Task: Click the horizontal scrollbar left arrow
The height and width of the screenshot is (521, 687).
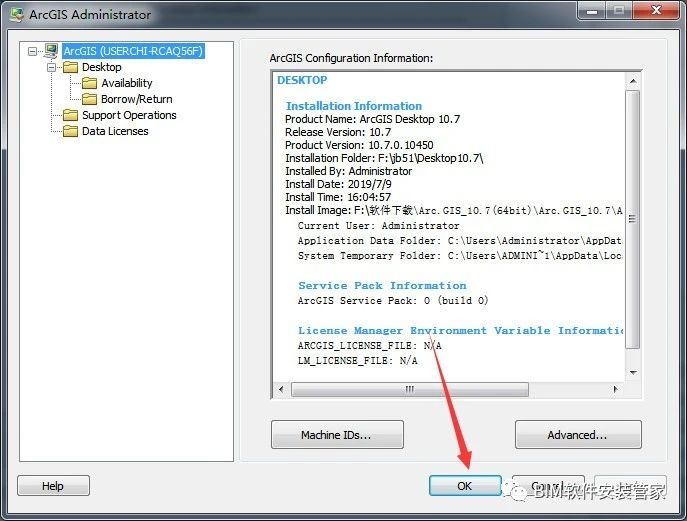Action: [281, 389]
